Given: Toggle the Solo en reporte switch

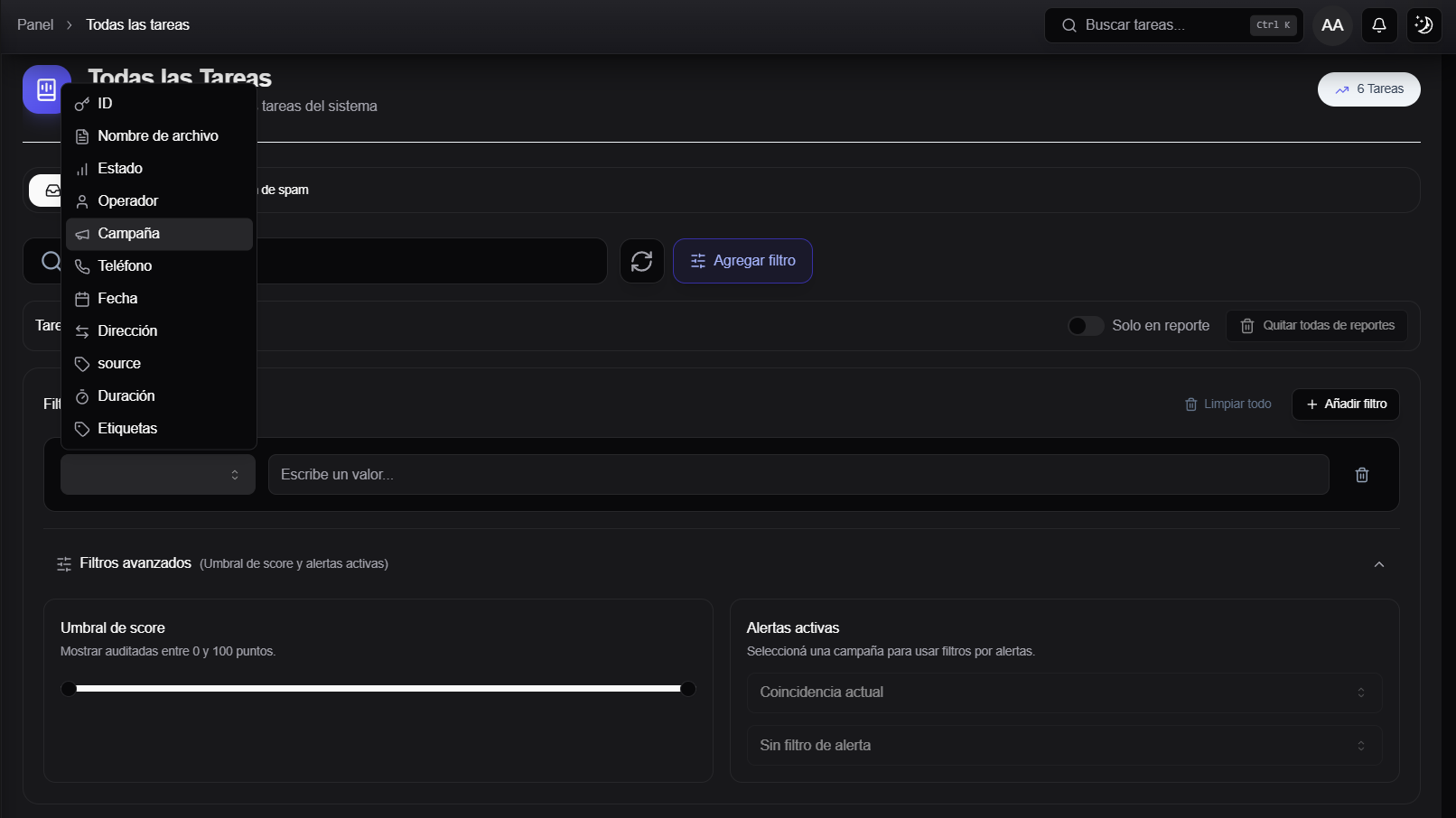Looking at the screenshot, I should pos(1086,326).
